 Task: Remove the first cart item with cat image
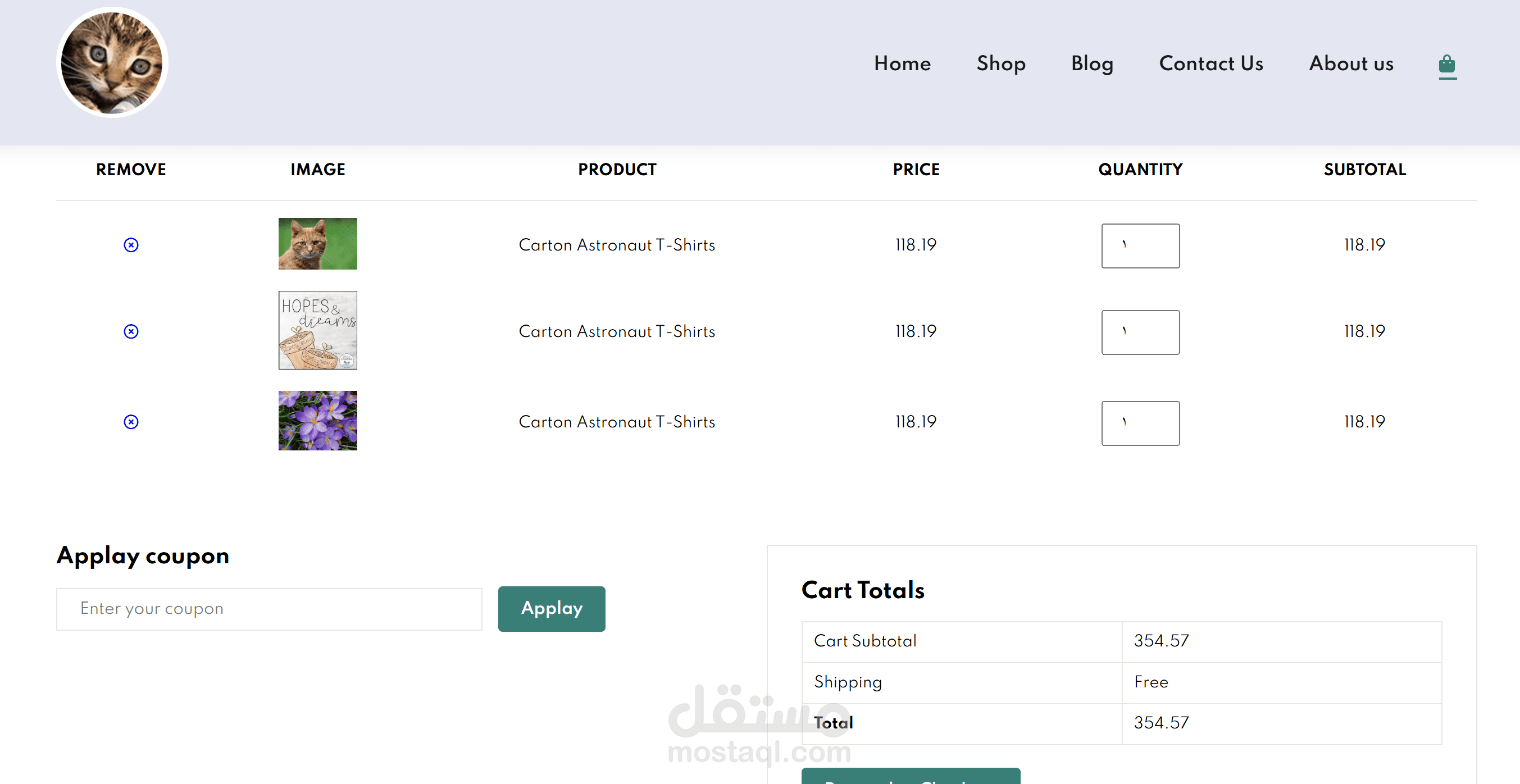(131, 245)
